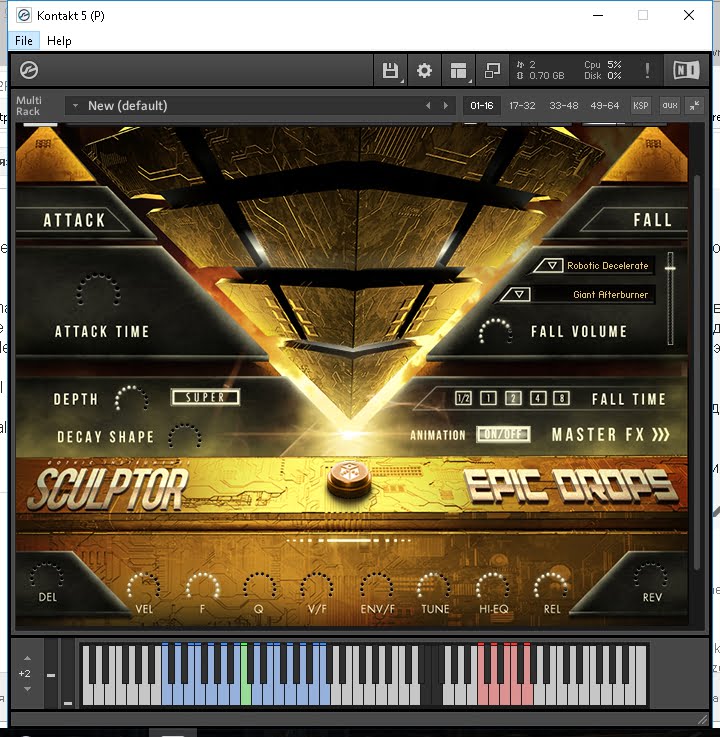Go to next multi with right arrow

[x=446, y=106]
